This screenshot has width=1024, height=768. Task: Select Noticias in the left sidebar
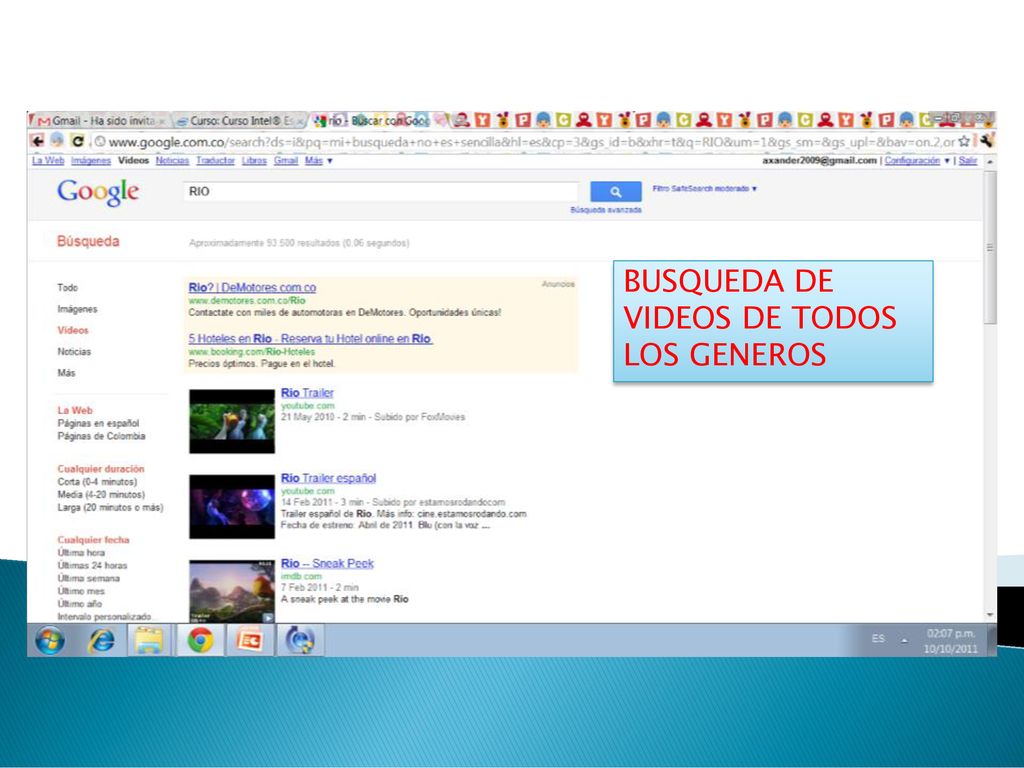pos(74,351)
